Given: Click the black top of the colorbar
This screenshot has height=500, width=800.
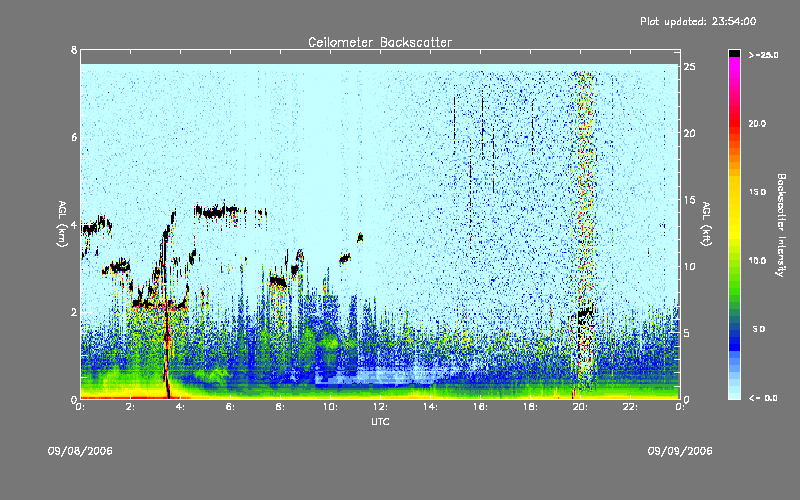Looking at the screenshot, I should coord(734,53).
